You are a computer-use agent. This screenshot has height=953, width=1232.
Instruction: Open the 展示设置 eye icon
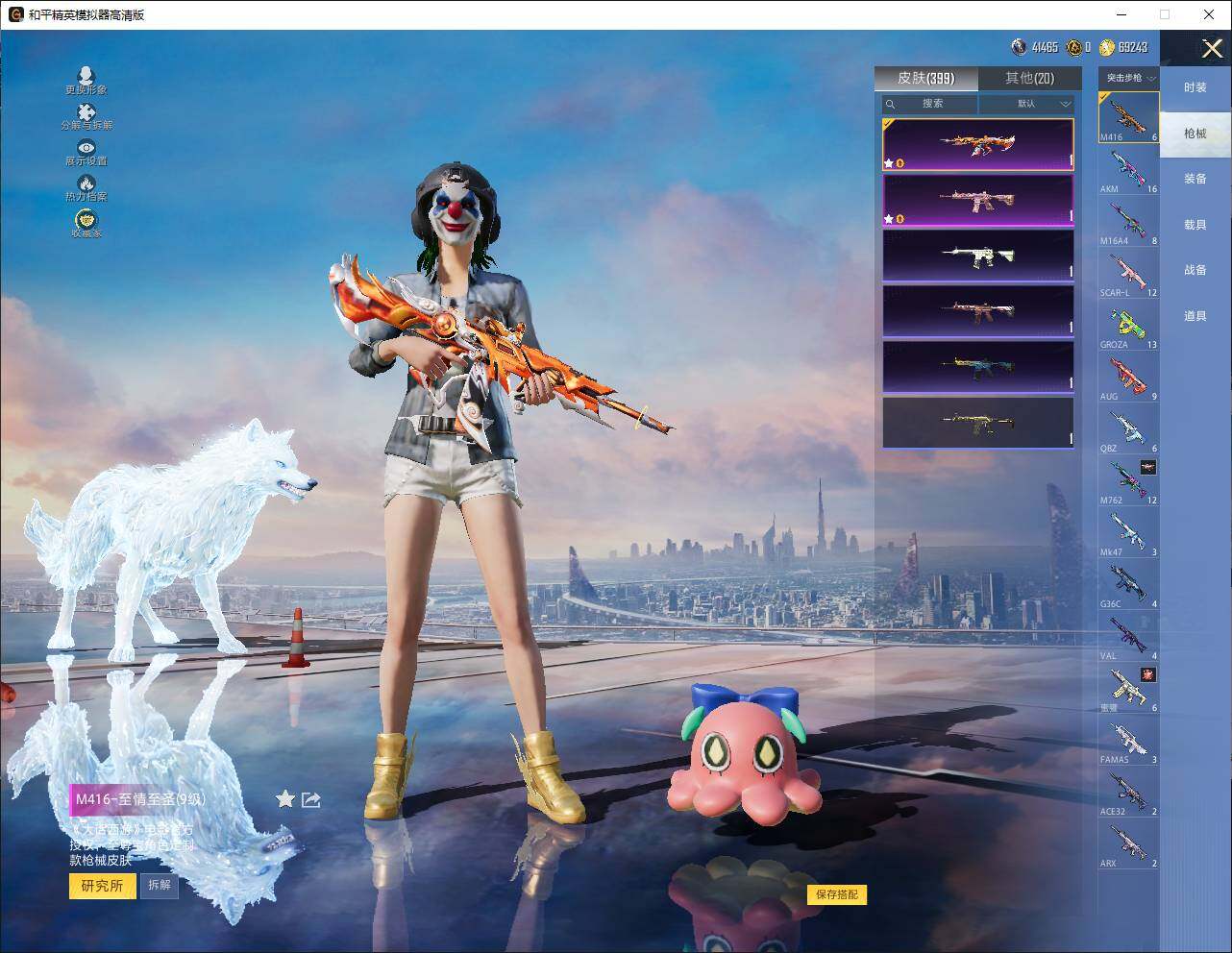(86, 153)
